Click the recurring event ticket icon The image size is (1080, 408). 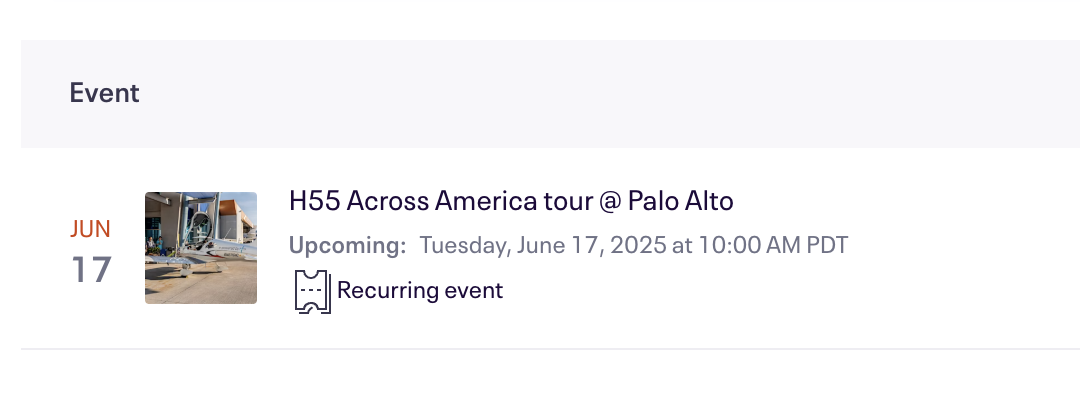tap(313, 292)
